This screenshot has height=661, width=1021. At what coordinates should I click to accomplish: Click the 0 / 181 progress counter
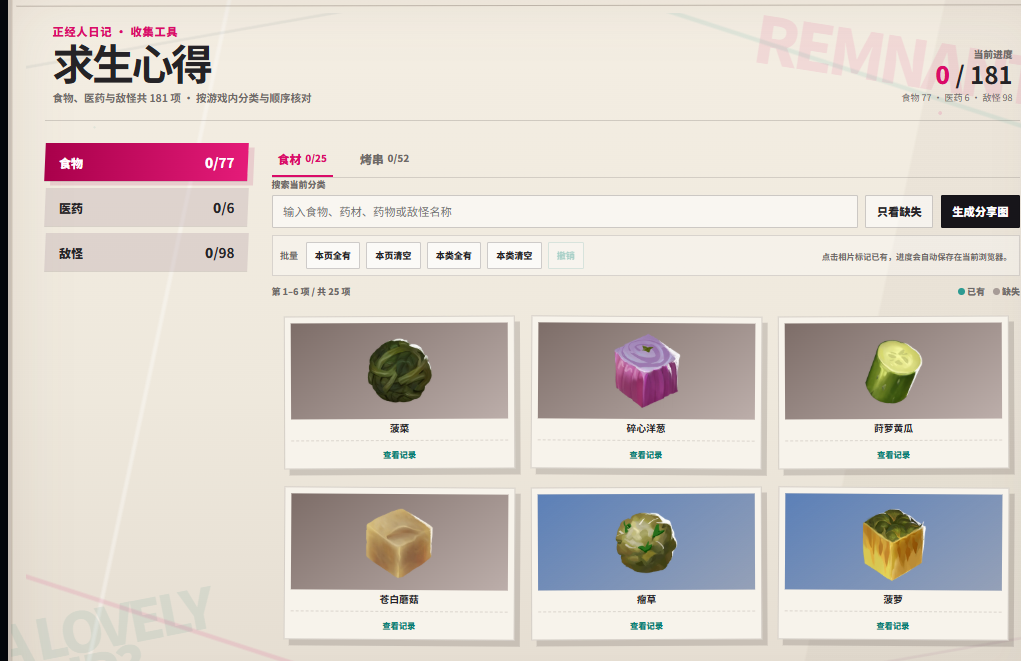pos(973,76)
